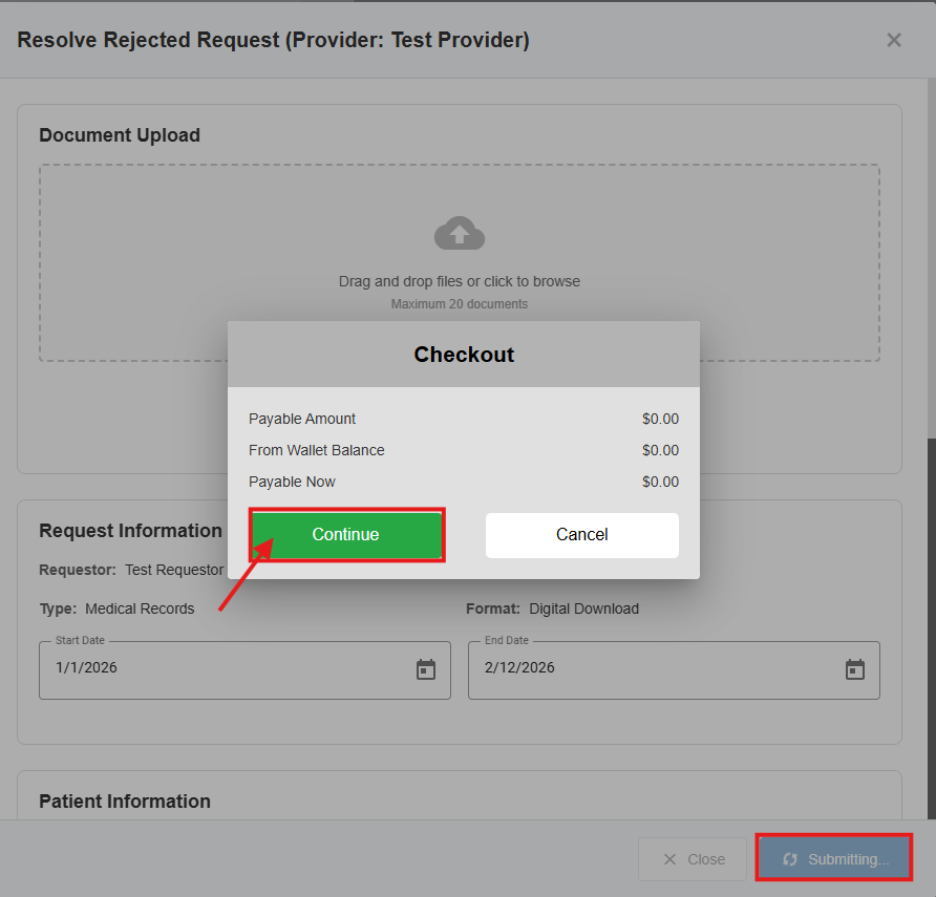
Task: Close the Resolve Rejected Request dialog
Action: 894,40
